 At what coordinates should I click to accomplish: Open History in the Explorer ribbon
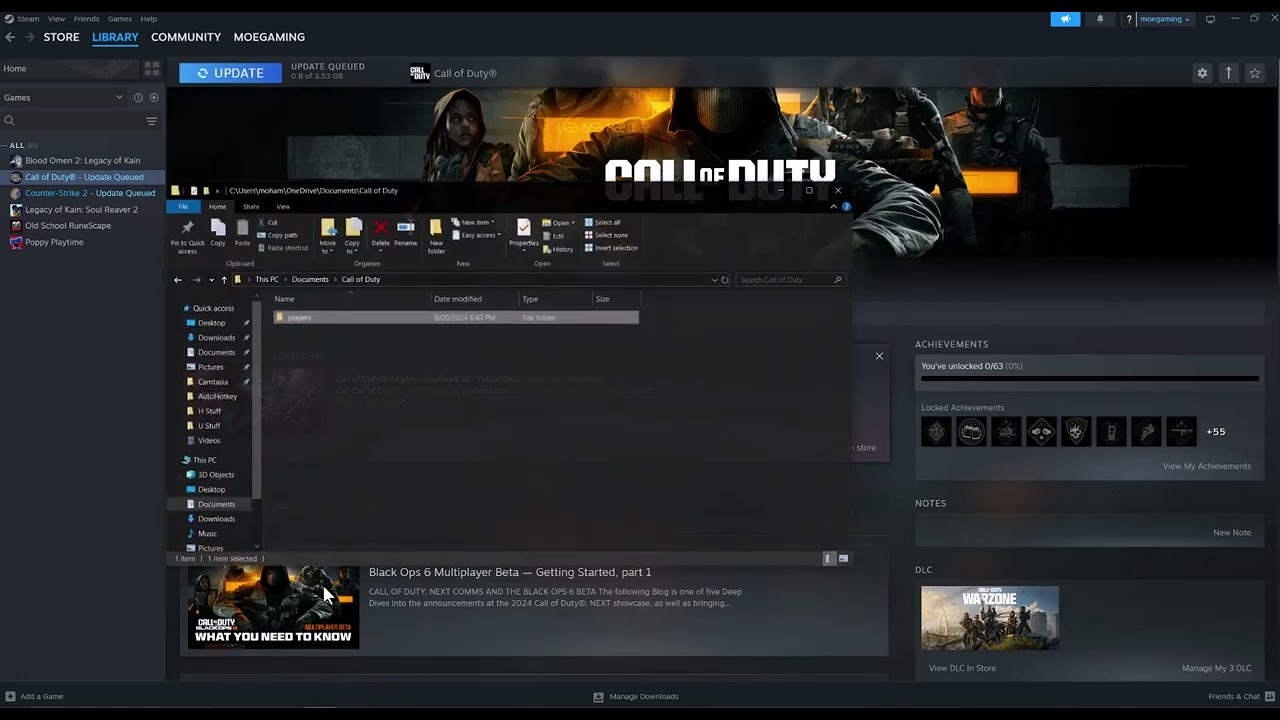click(x=558, y=249)
